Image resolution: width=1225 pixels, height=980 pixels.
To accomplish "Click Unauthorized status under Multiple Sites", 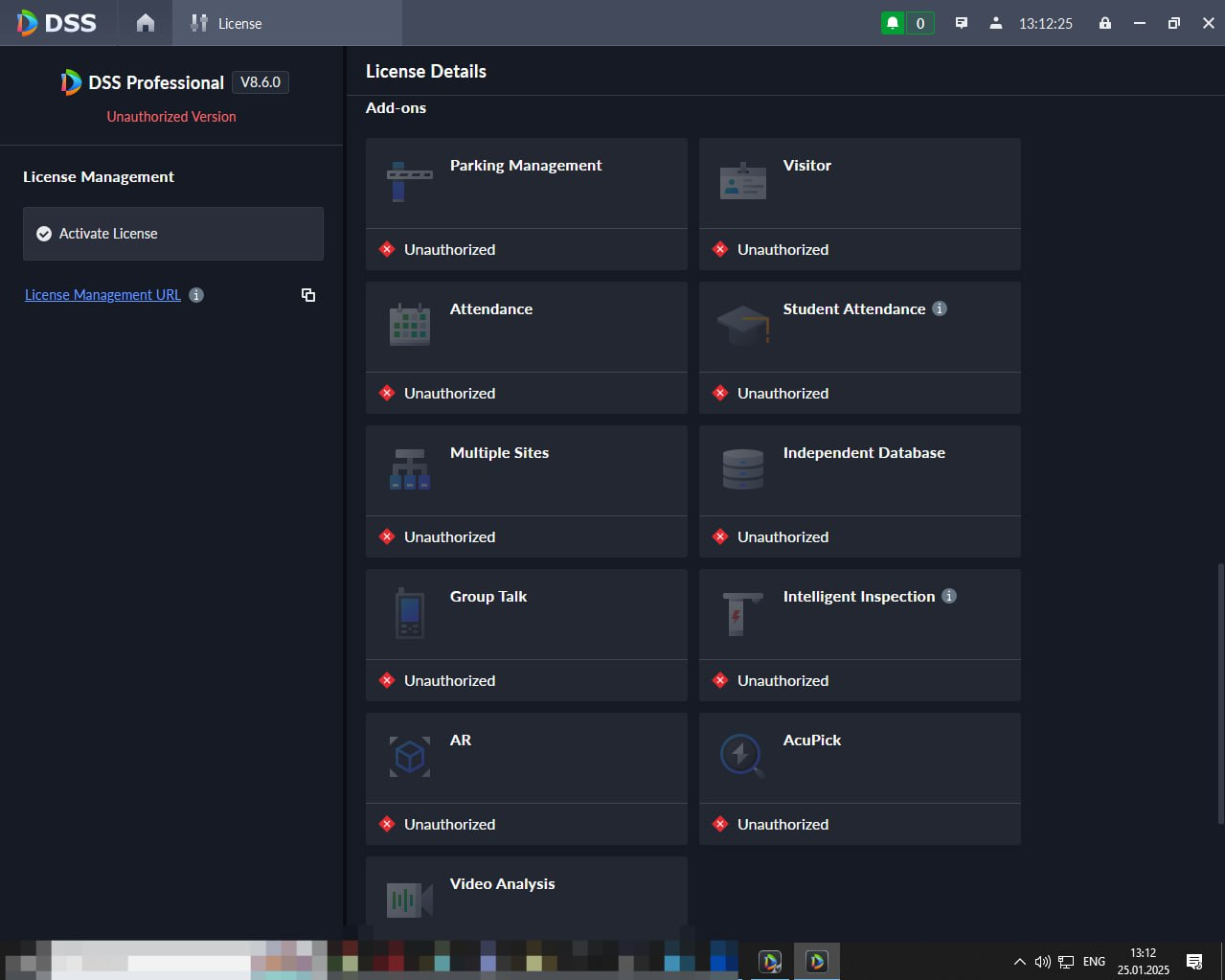I will pos(449,536).
